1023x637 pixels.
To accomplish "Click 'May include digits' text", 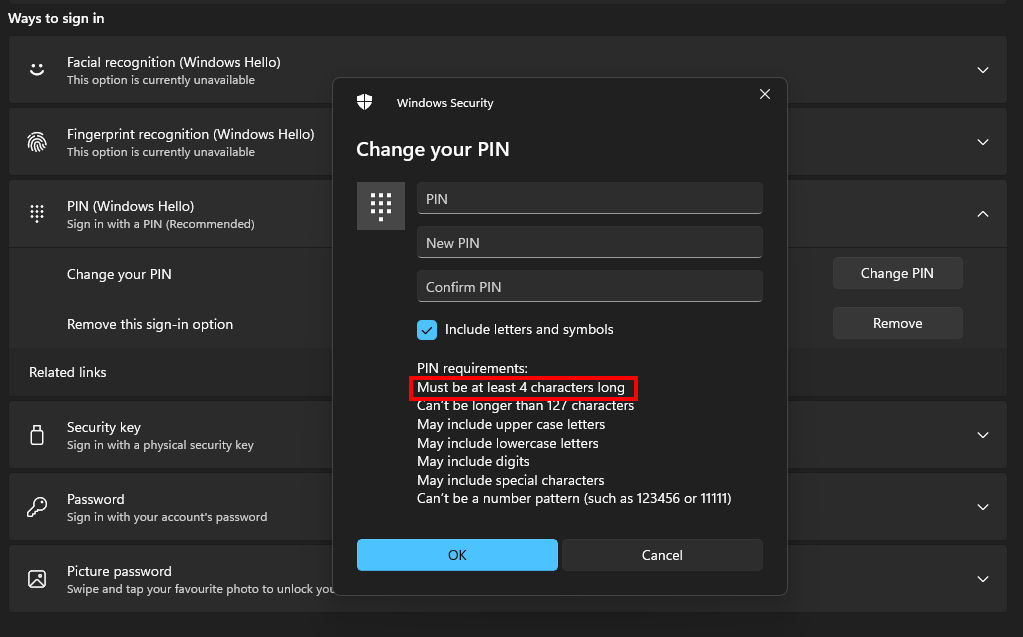I will tap(473, 461).
